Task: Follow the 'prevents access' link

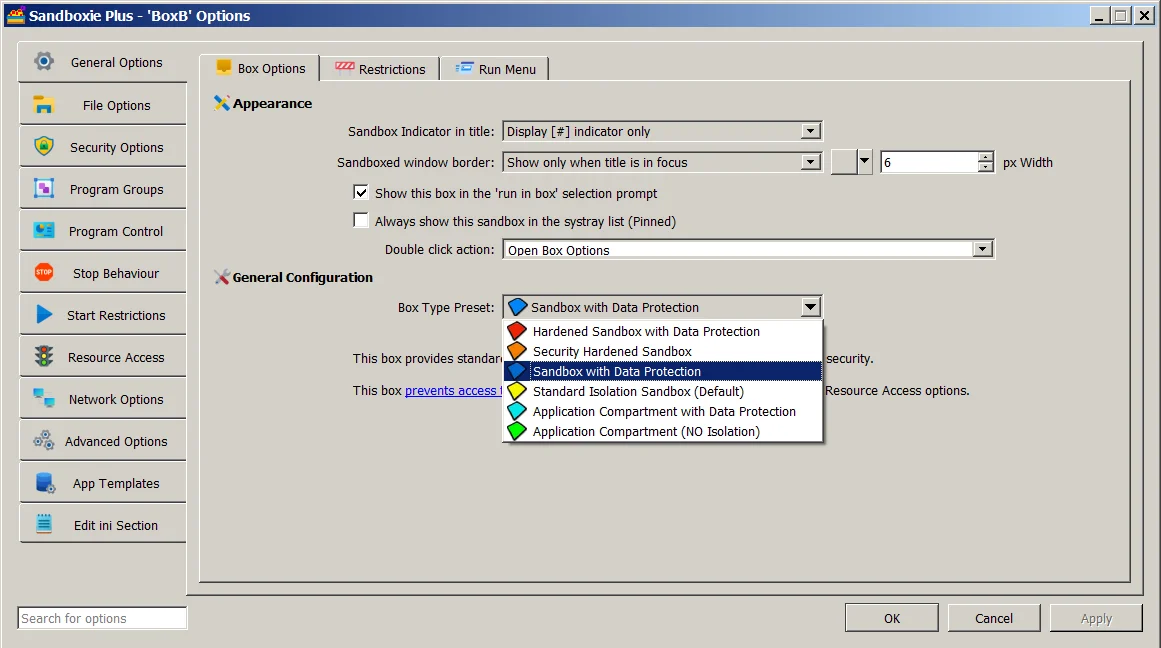Action: tap(453, 390)
